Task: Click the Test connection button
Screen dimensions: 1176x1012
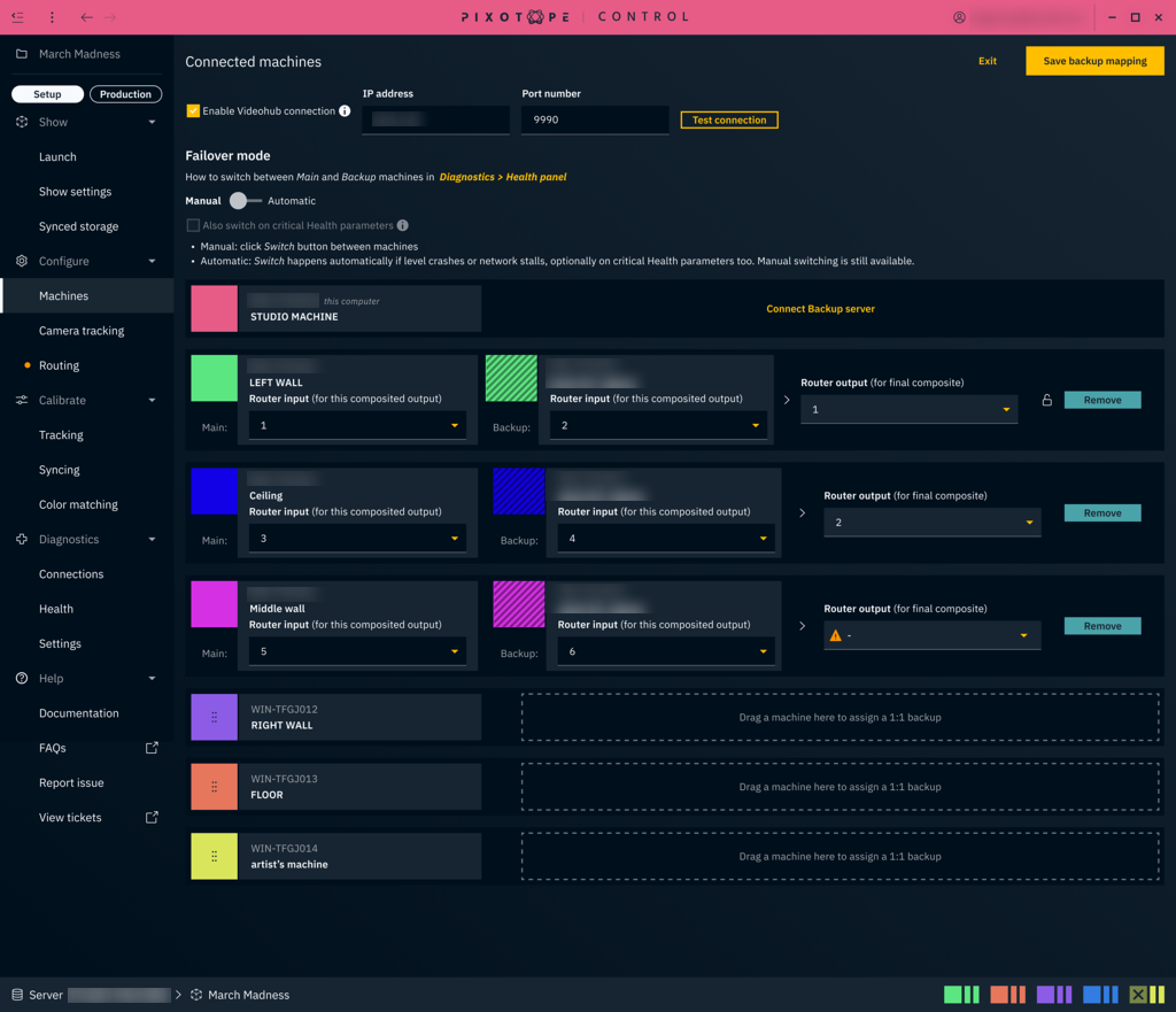Action: pyautogui.click(x=729, y=120)
